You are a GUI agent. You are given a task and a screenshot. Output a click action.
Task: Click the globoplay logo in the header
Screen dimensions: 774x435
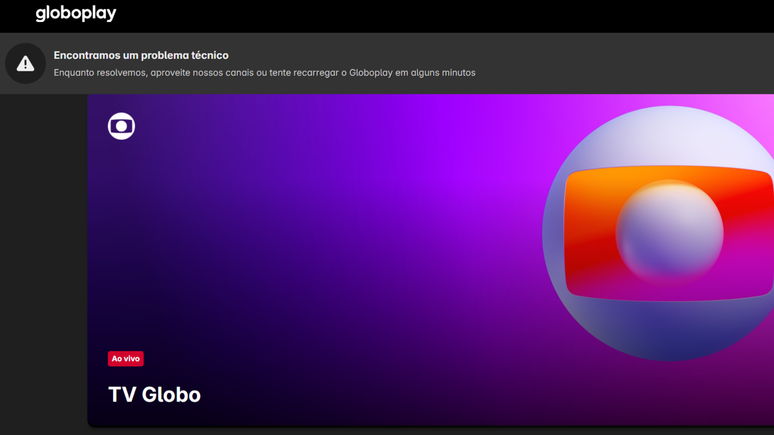(x=76, y=14)
